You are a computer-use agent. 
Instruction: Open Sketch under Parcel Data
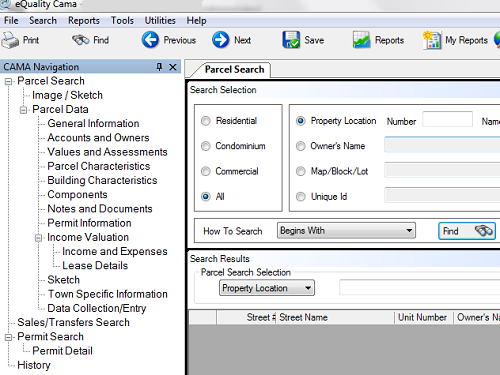click(64, 280)
